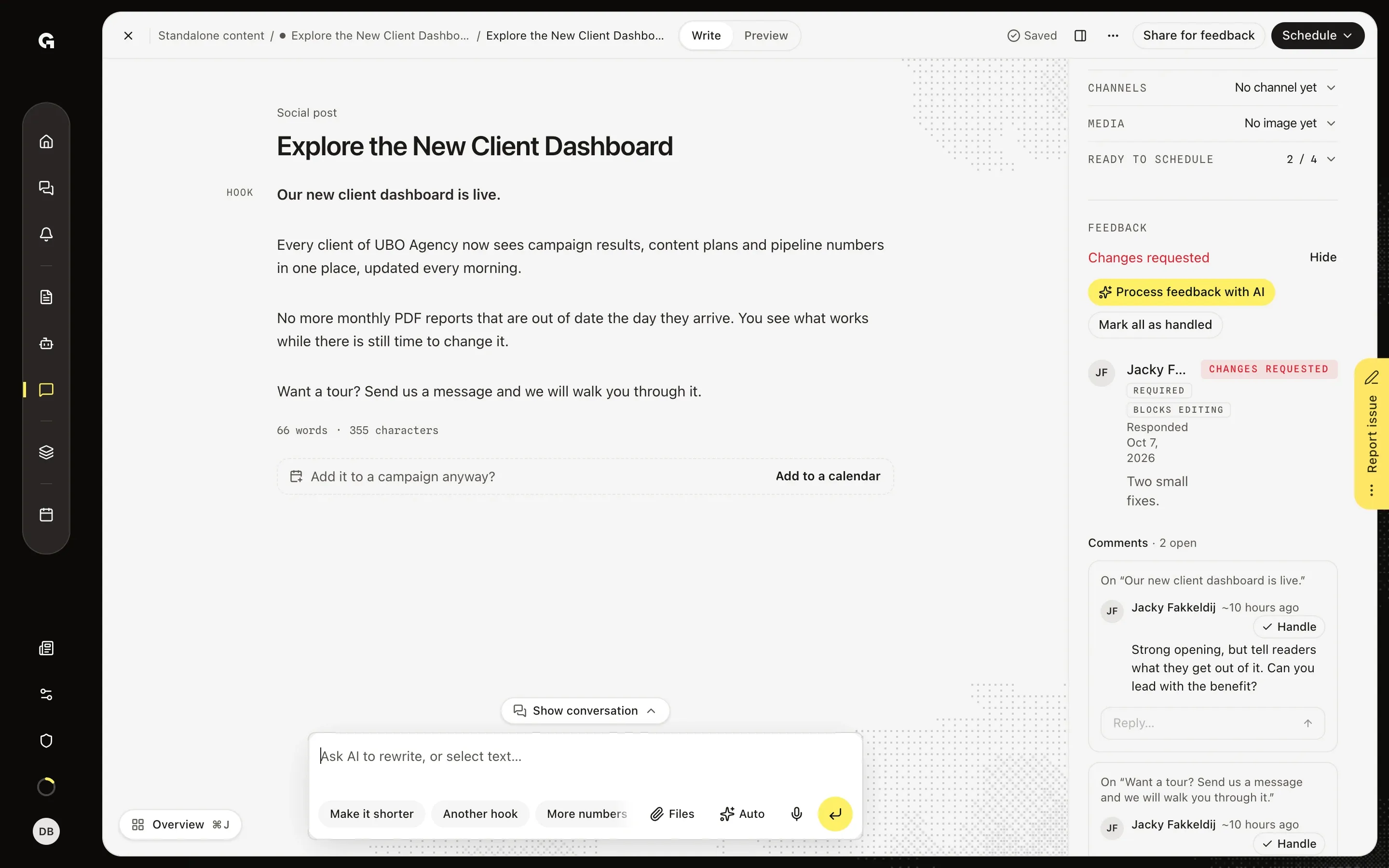Click Mark all as handled
Screen dimensions: 1389x868
[x=1155, y=325]
